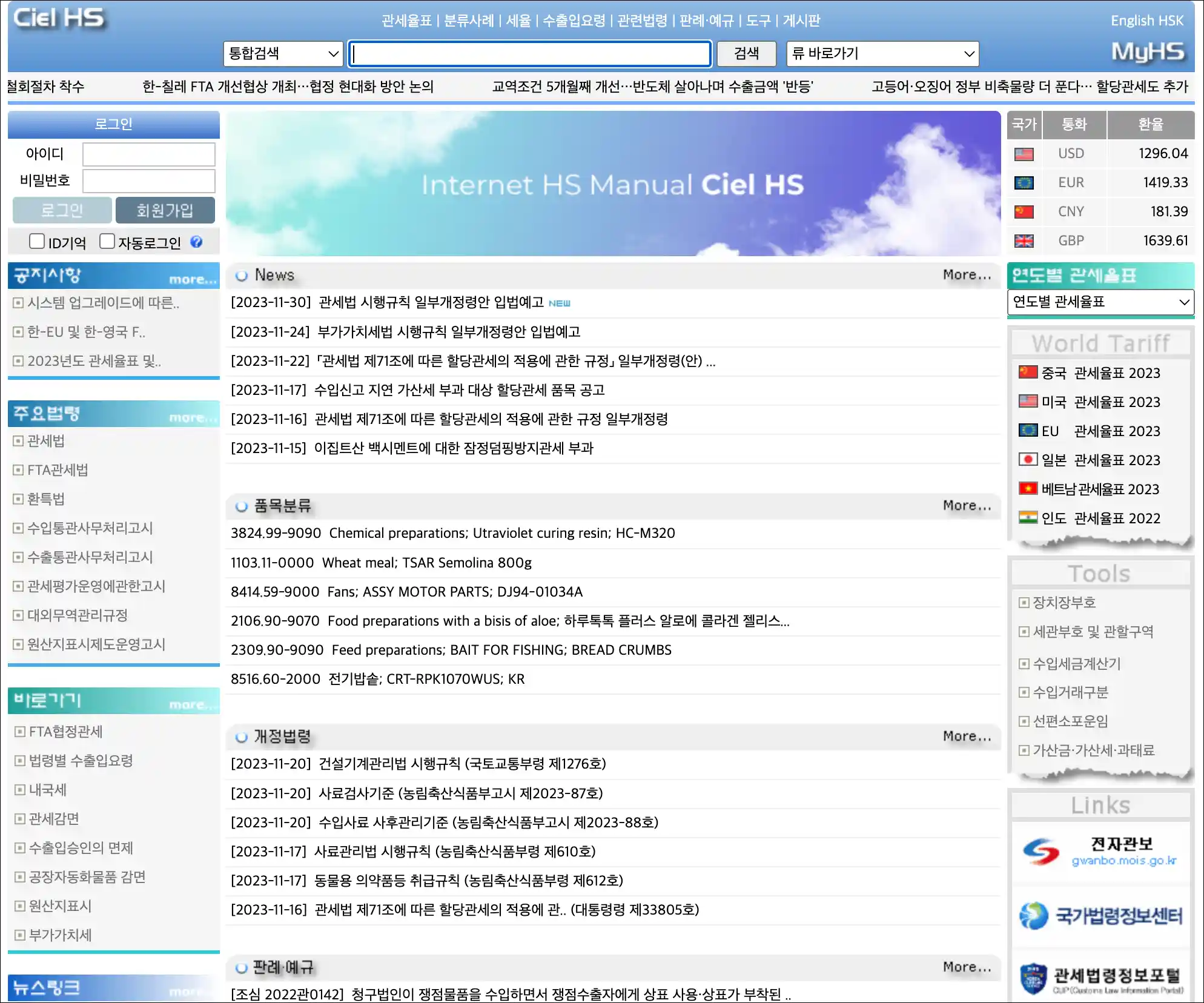
Task: Click the NEW badge on first news item
Action: (x=559, y=303)
